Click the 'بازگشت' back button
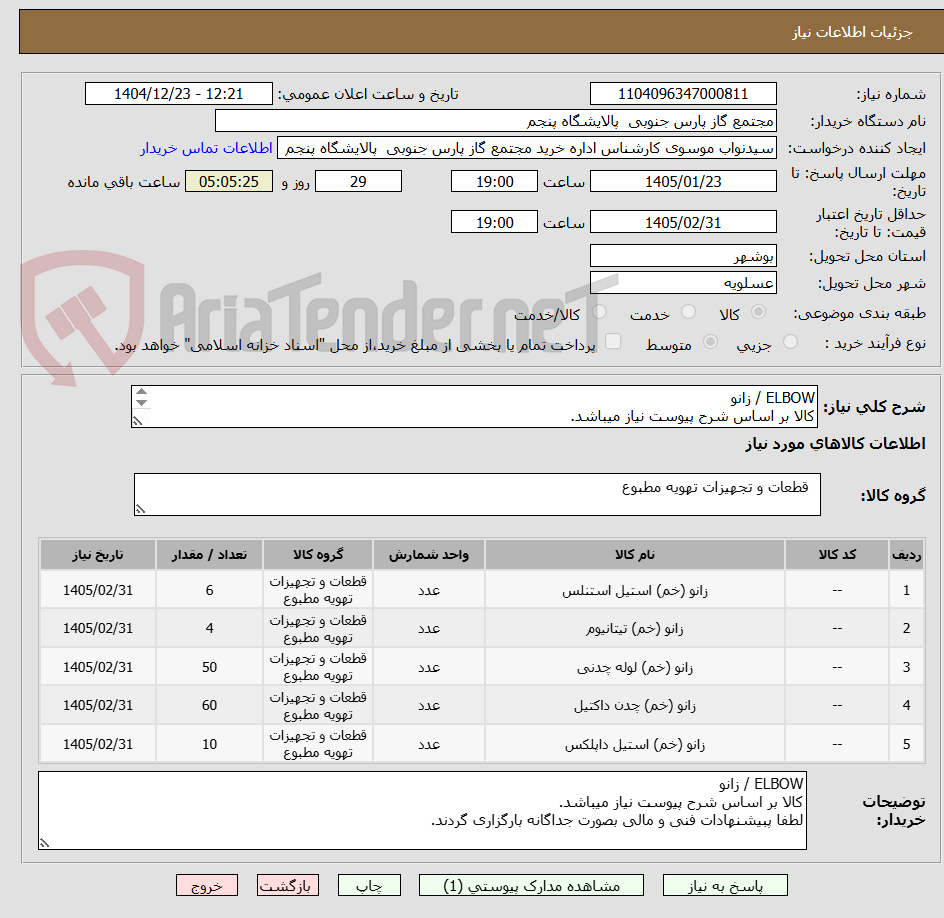The height and width of the screenshot is (918, 944). click(x=287, y=885)
